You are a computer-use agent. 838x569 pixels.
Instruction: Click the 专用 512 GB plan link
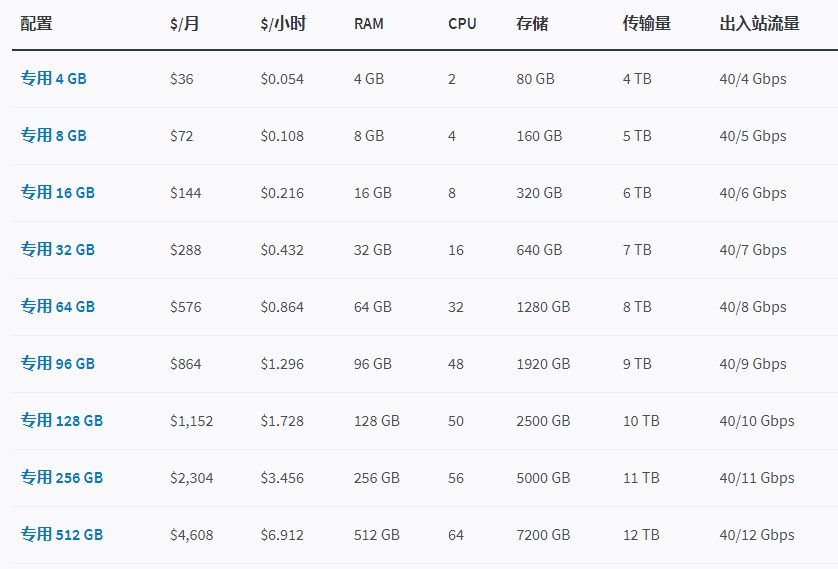pos(62,535)
